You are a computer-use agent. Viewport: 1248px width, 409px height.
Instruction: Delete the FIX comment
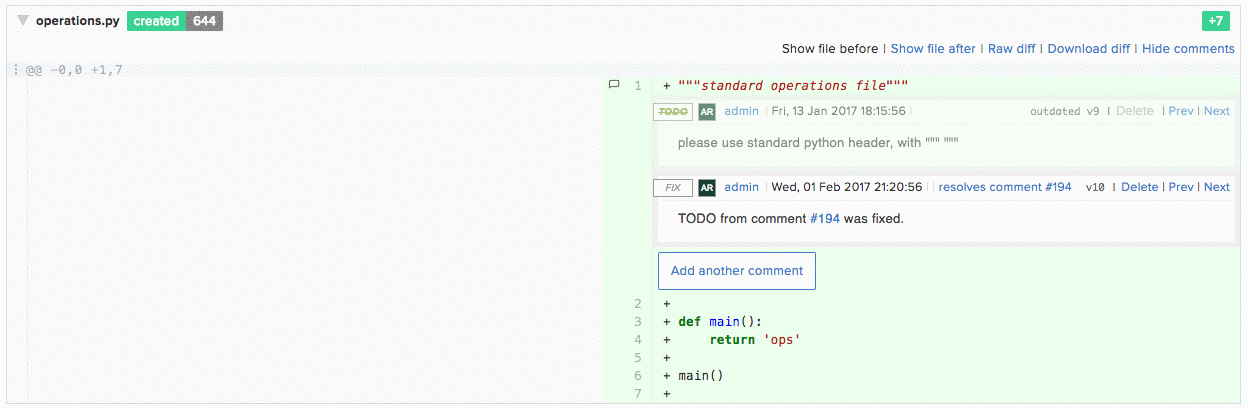pyautogui.click(x=1139, y=187)
